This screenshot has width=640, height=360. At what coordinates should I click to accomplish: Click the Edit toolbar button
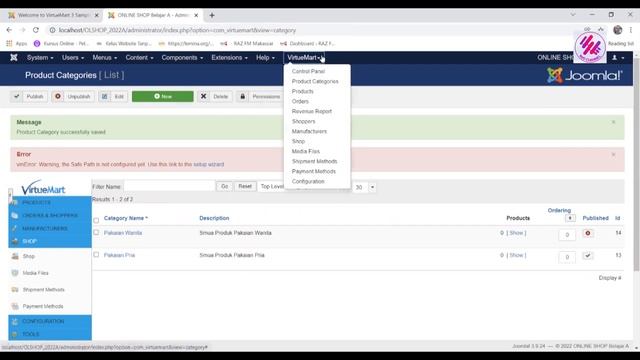pyautogui.click(x=113, y=96)
